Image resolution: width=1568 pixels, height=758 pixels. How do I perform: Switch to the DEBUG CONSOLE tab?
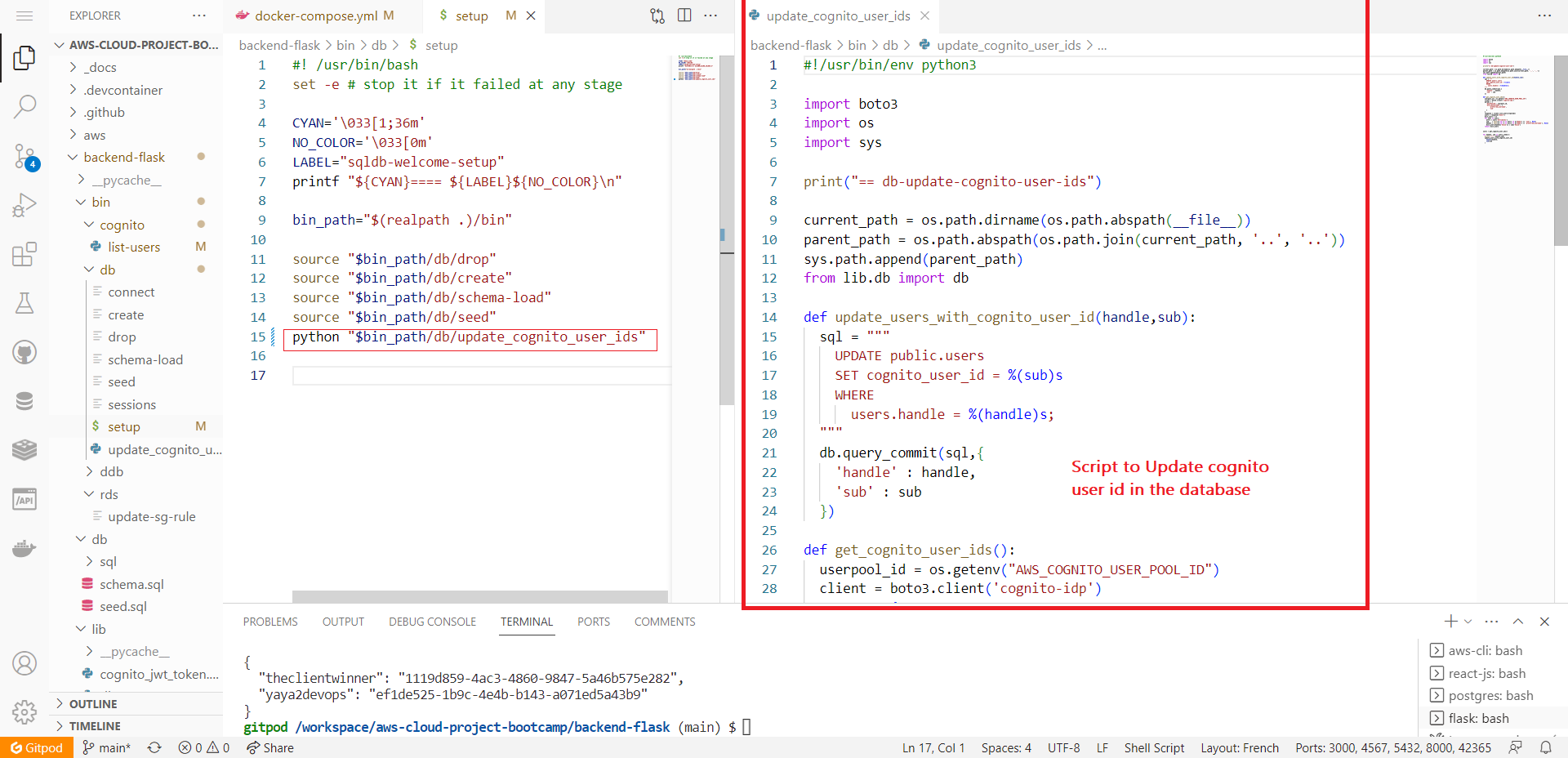pyautogui.click(x=432, y=622)
